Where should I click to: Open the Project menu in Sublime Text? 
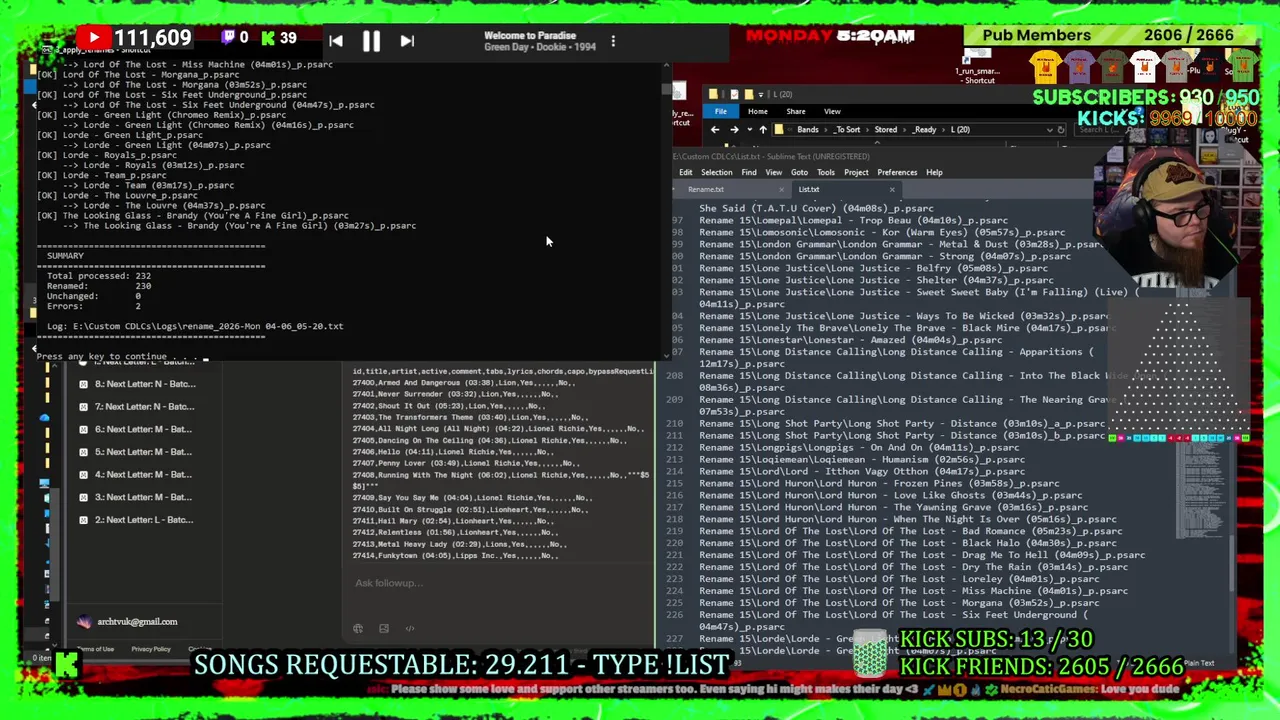[x=856, y=173]
